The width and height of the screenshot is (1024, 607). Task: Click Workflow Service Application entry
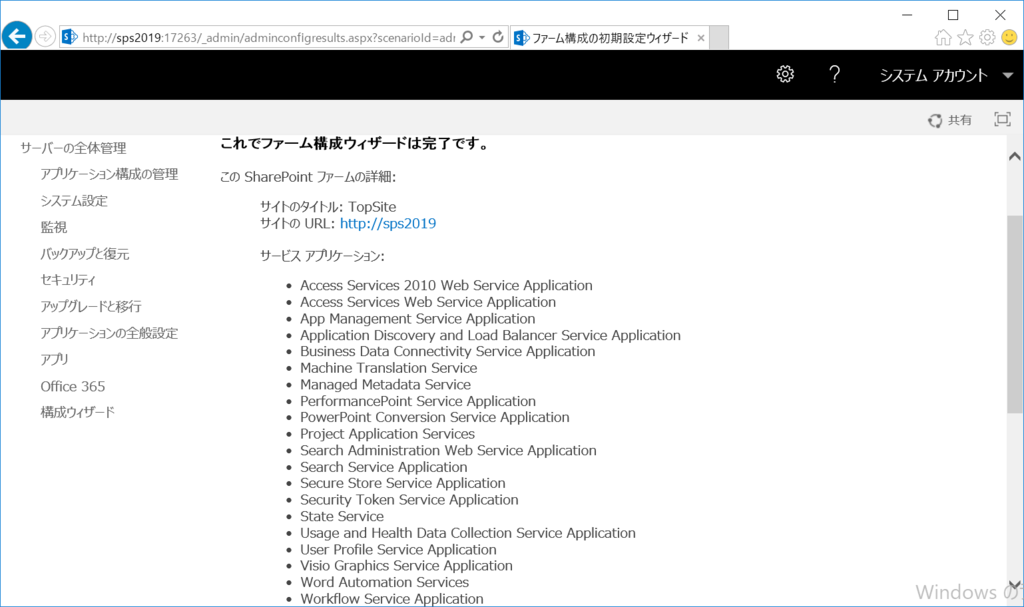(392, 599)
